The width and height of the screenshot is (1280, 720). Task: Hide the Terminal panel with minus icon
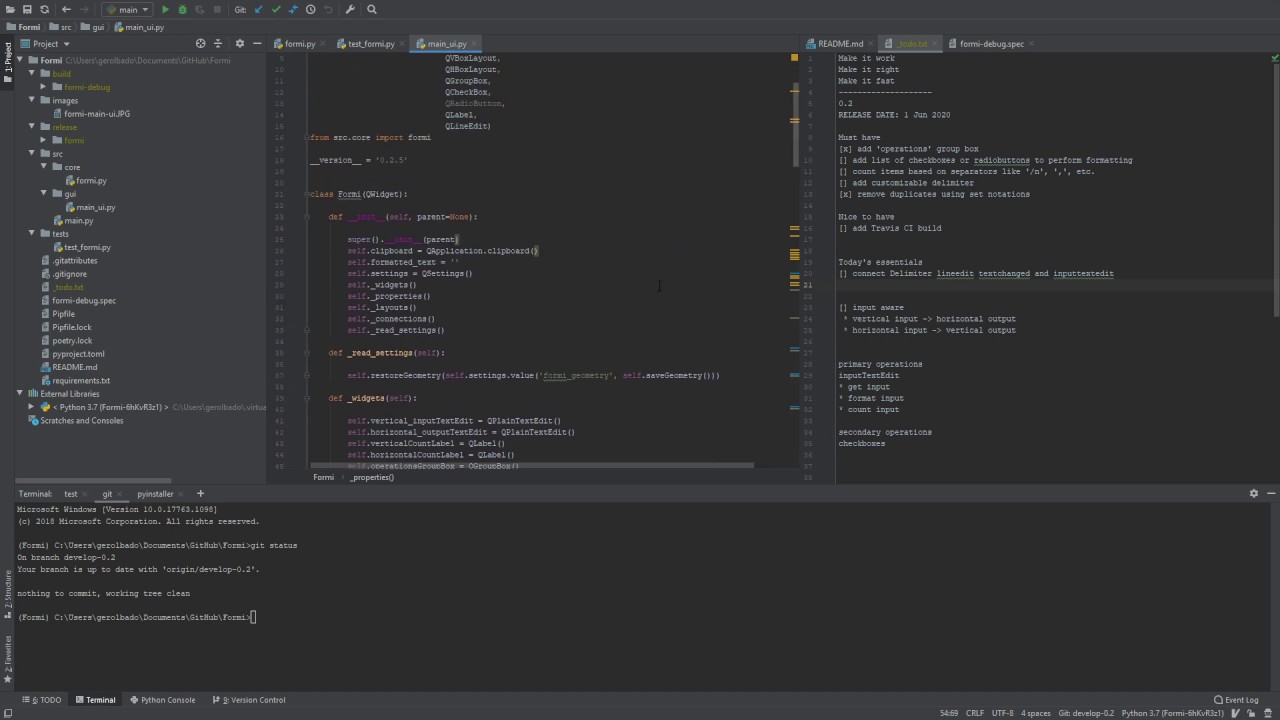click(x=1272, y=494)
